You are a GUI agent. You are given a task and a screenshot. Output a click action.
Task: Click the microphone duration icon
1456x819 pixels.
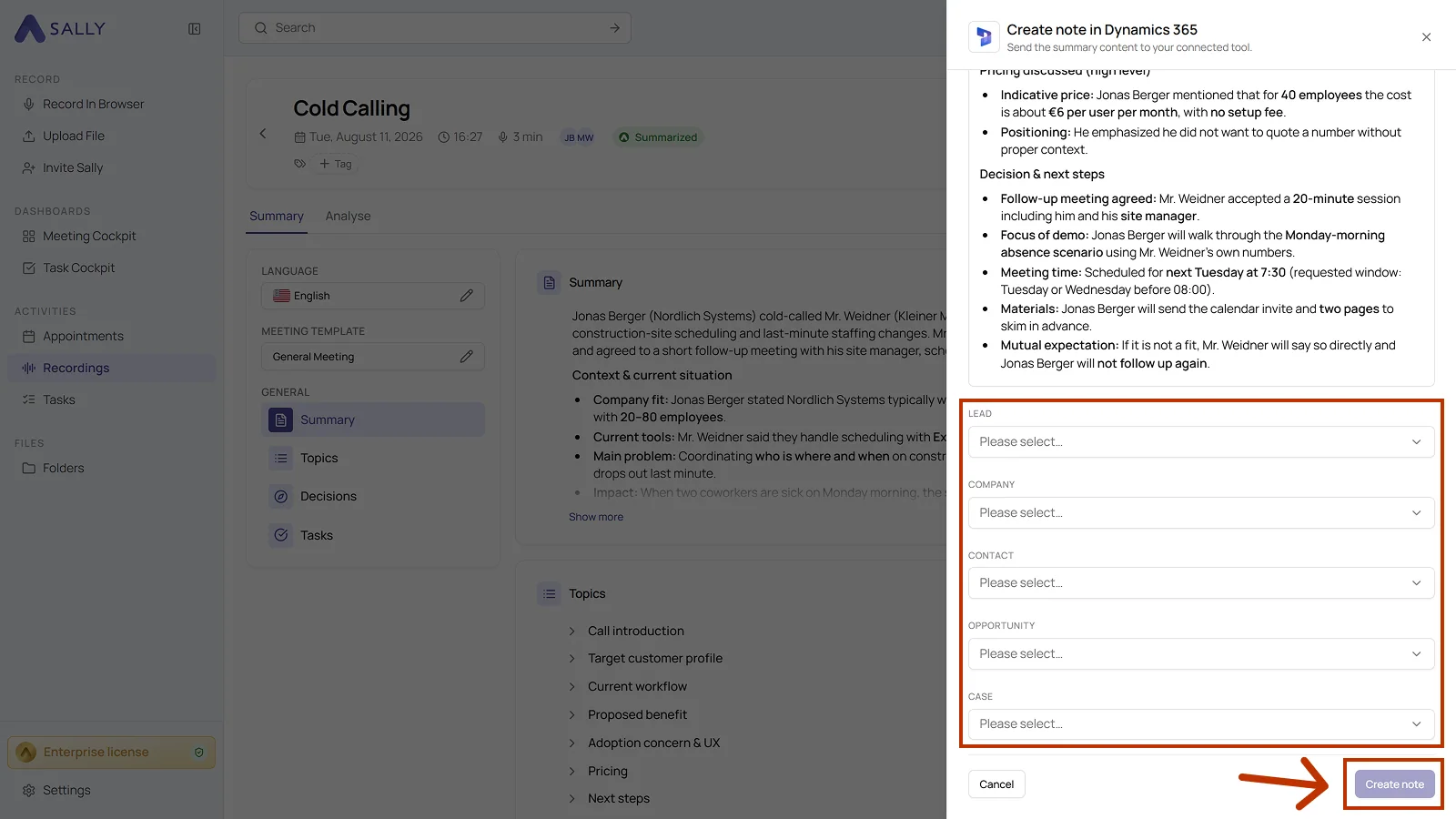point(502,137)
